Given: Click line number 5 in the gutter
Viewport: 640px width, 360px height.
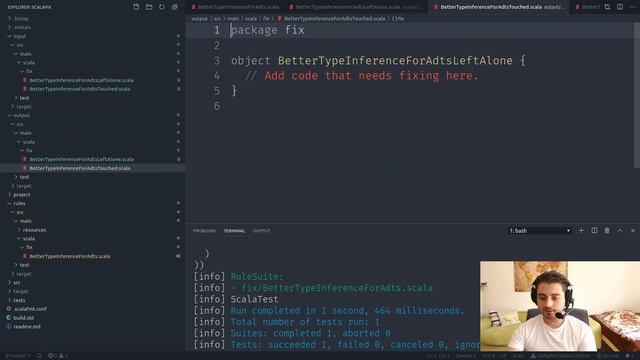Looking at the screenshot, I should point(217,91).
